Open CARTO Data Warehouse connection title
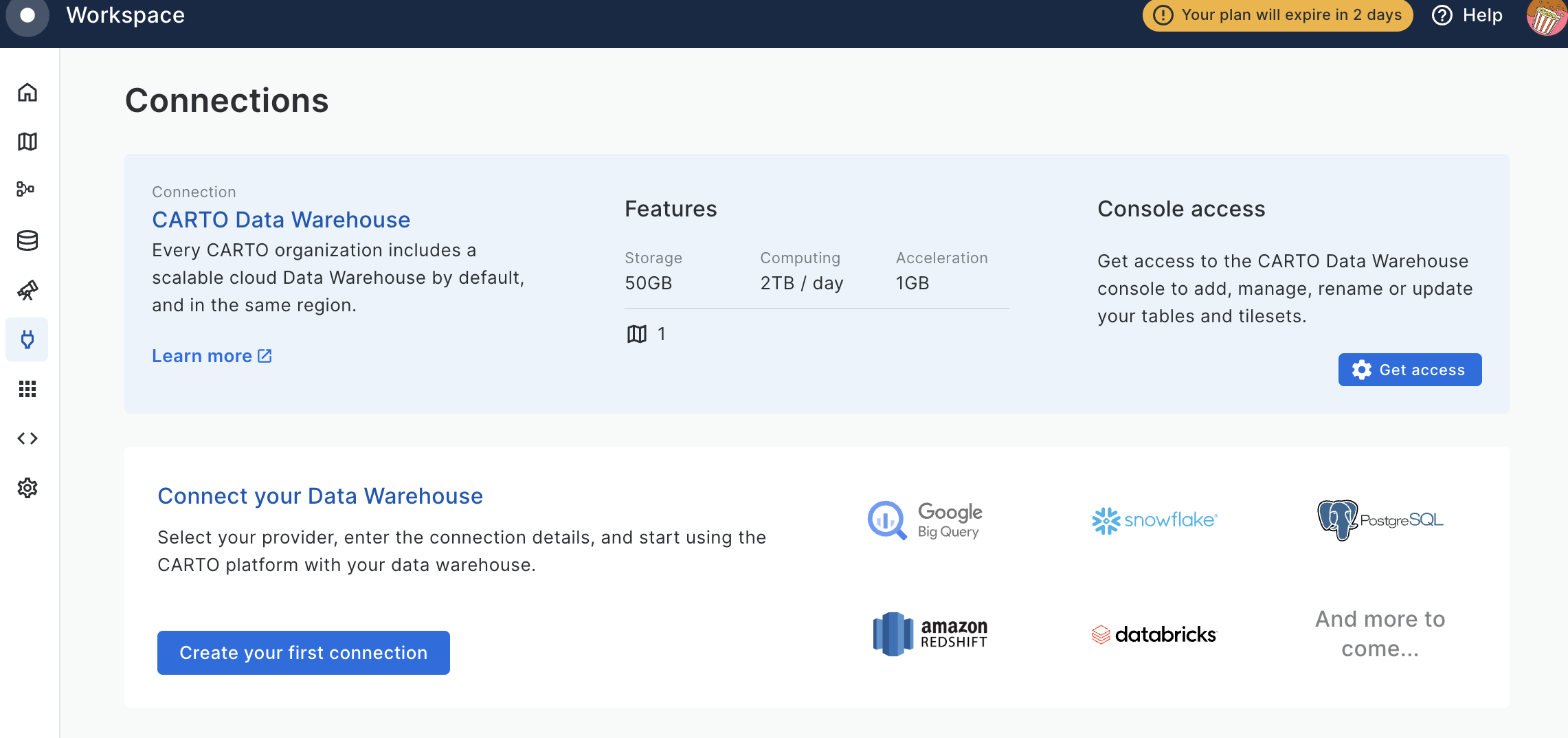This screenshot has width=1568, height=738. pos(281,220)
